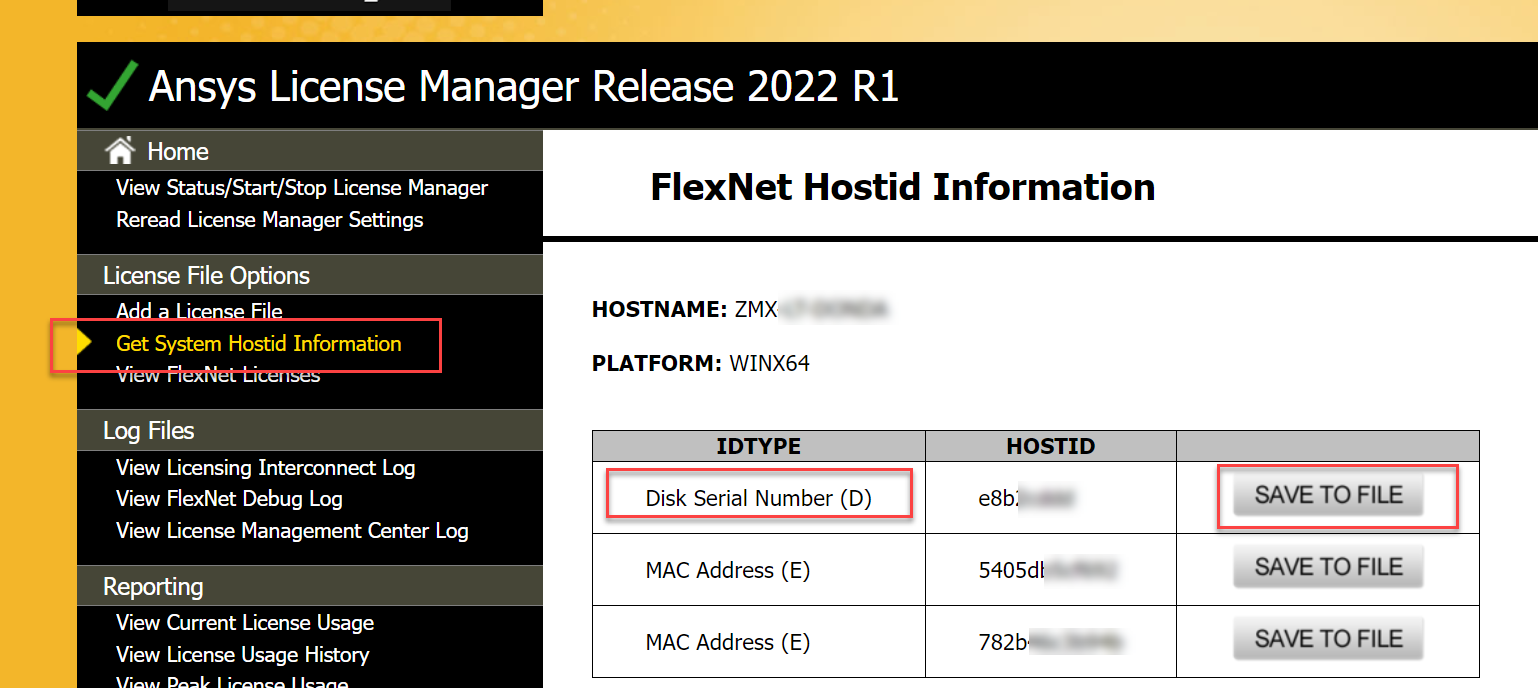Open View Peak License Usage
This screenshot has height=688, width=1538.
point(232,683)
